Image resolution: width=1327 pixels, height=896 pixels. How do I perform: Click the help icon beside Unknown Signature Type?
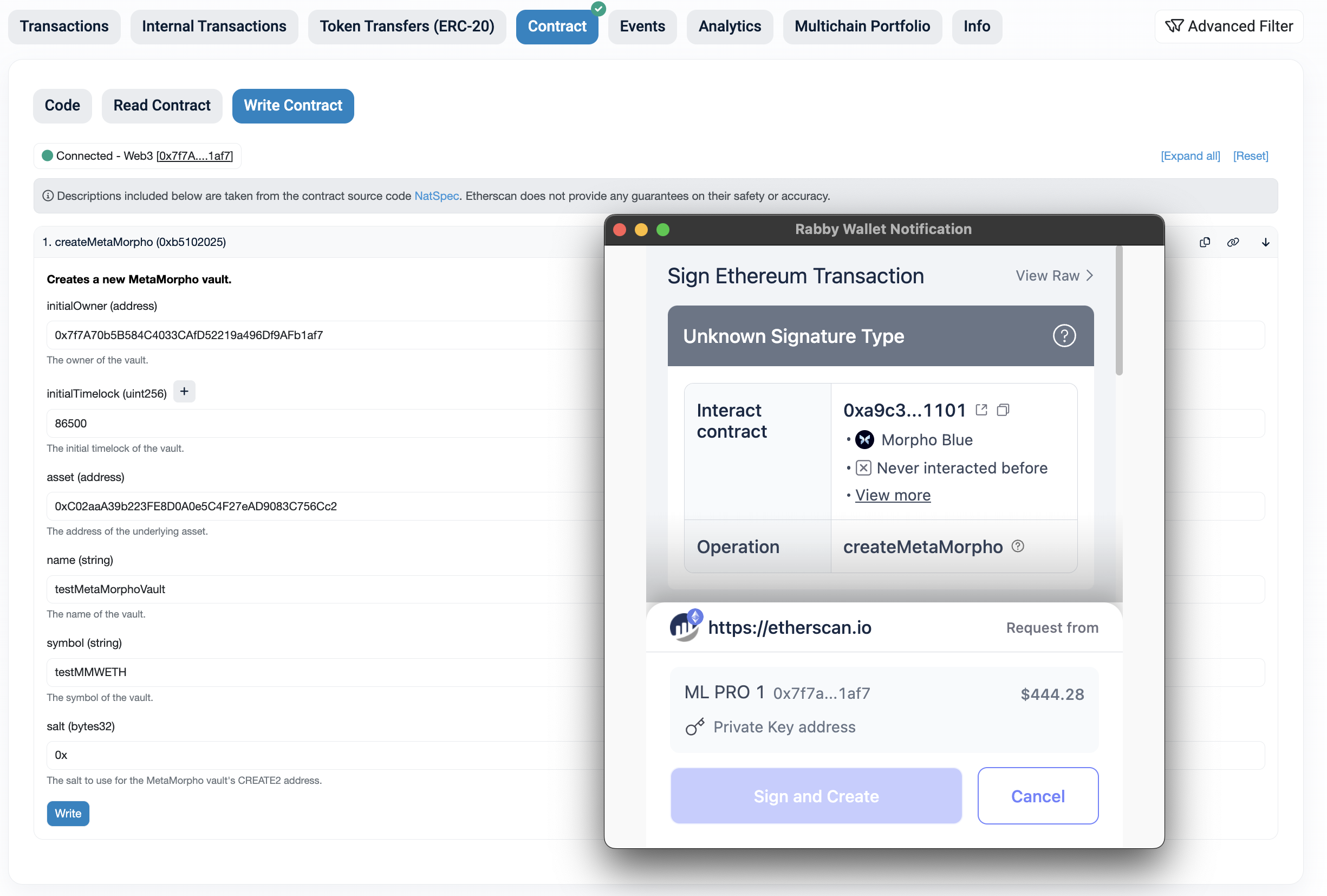(1064, 336)
